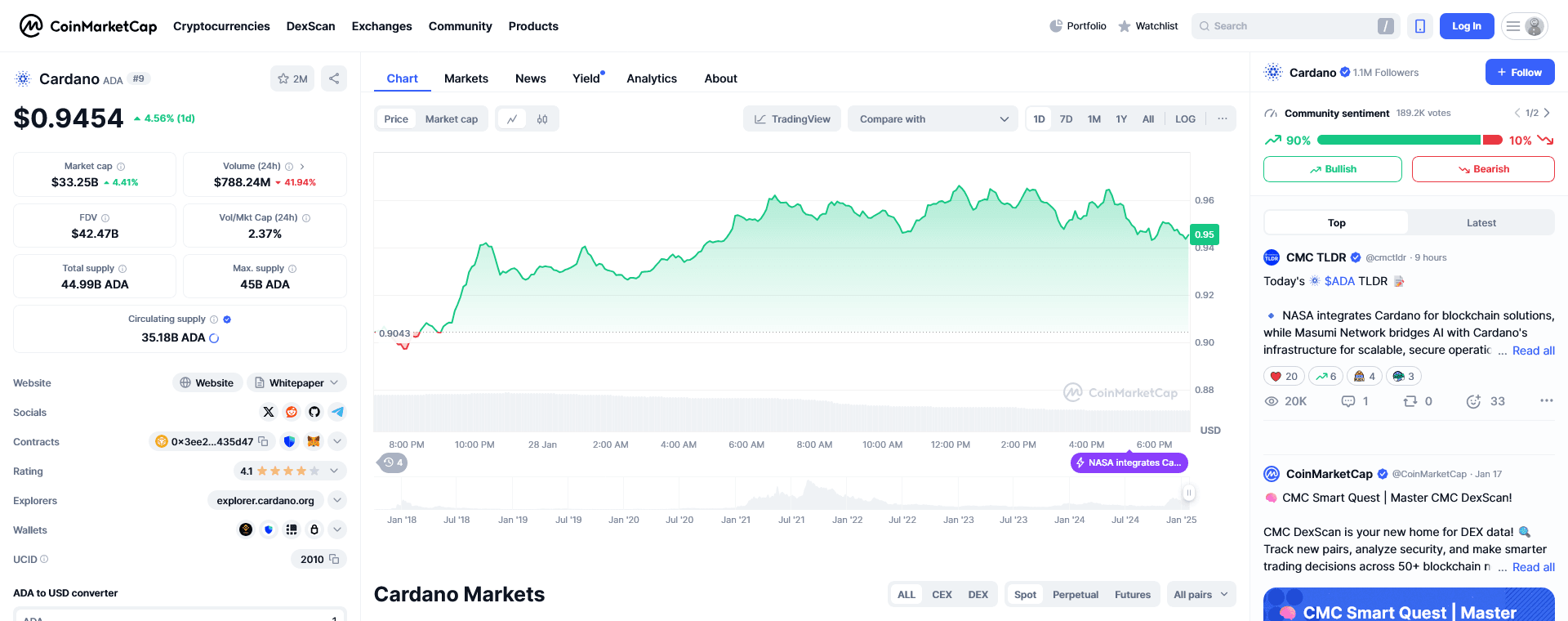1568x621 pixels.
Task: Vote Bullish on community sentiment
Action: [x=1333, y=169]
